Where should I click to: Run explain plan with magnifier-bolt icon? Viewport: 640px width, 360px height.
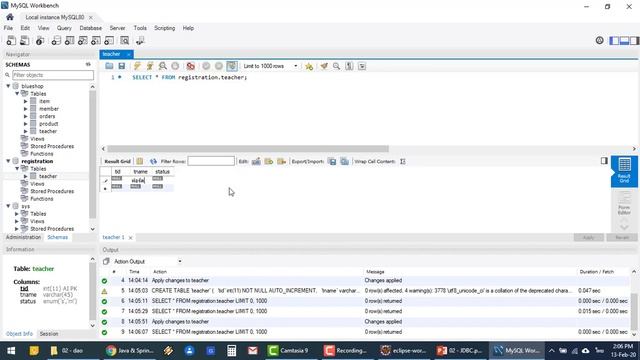[162, 66]
